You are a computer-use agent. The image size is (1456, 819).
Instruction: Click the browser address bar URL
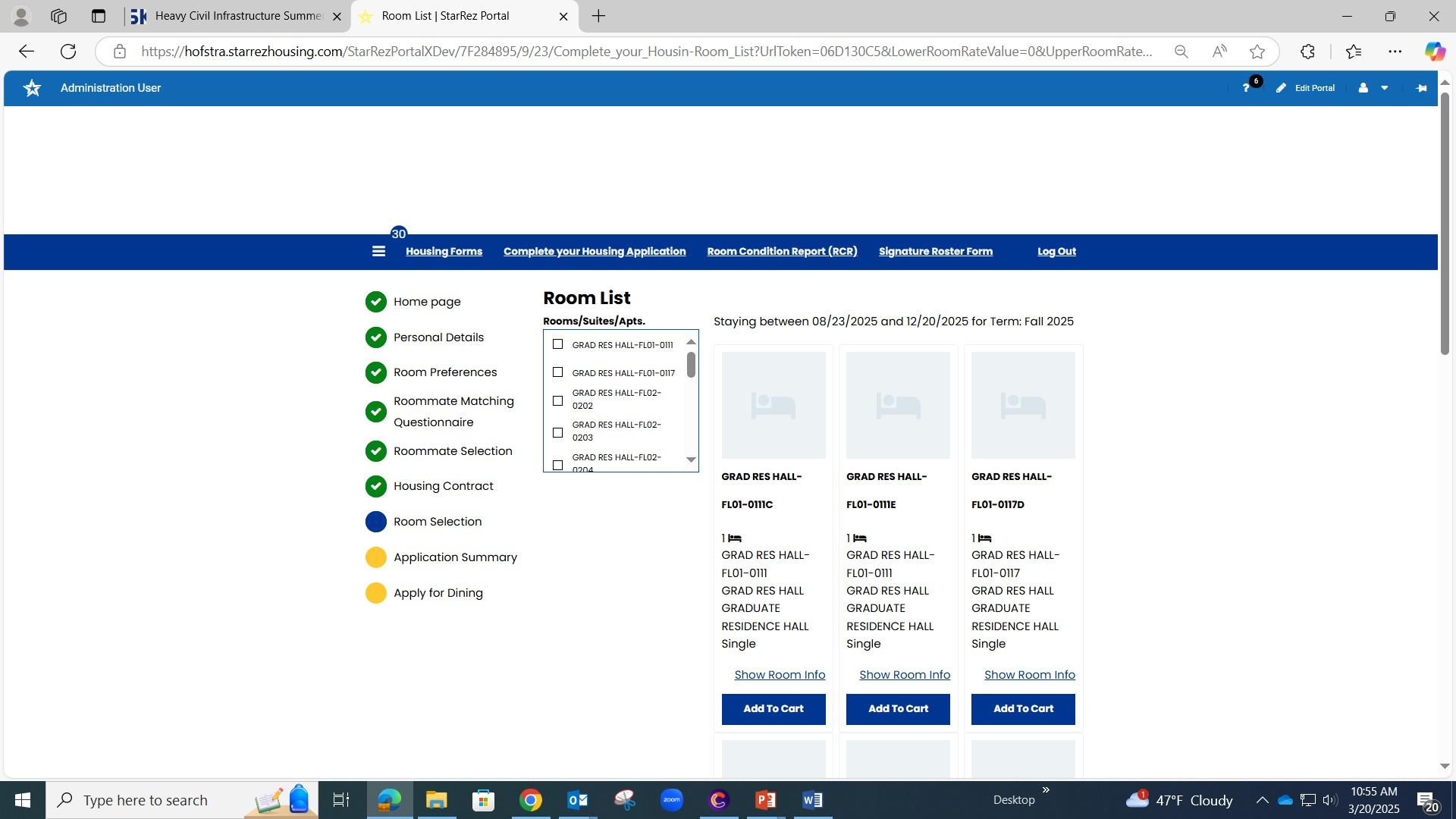[645, 52]
